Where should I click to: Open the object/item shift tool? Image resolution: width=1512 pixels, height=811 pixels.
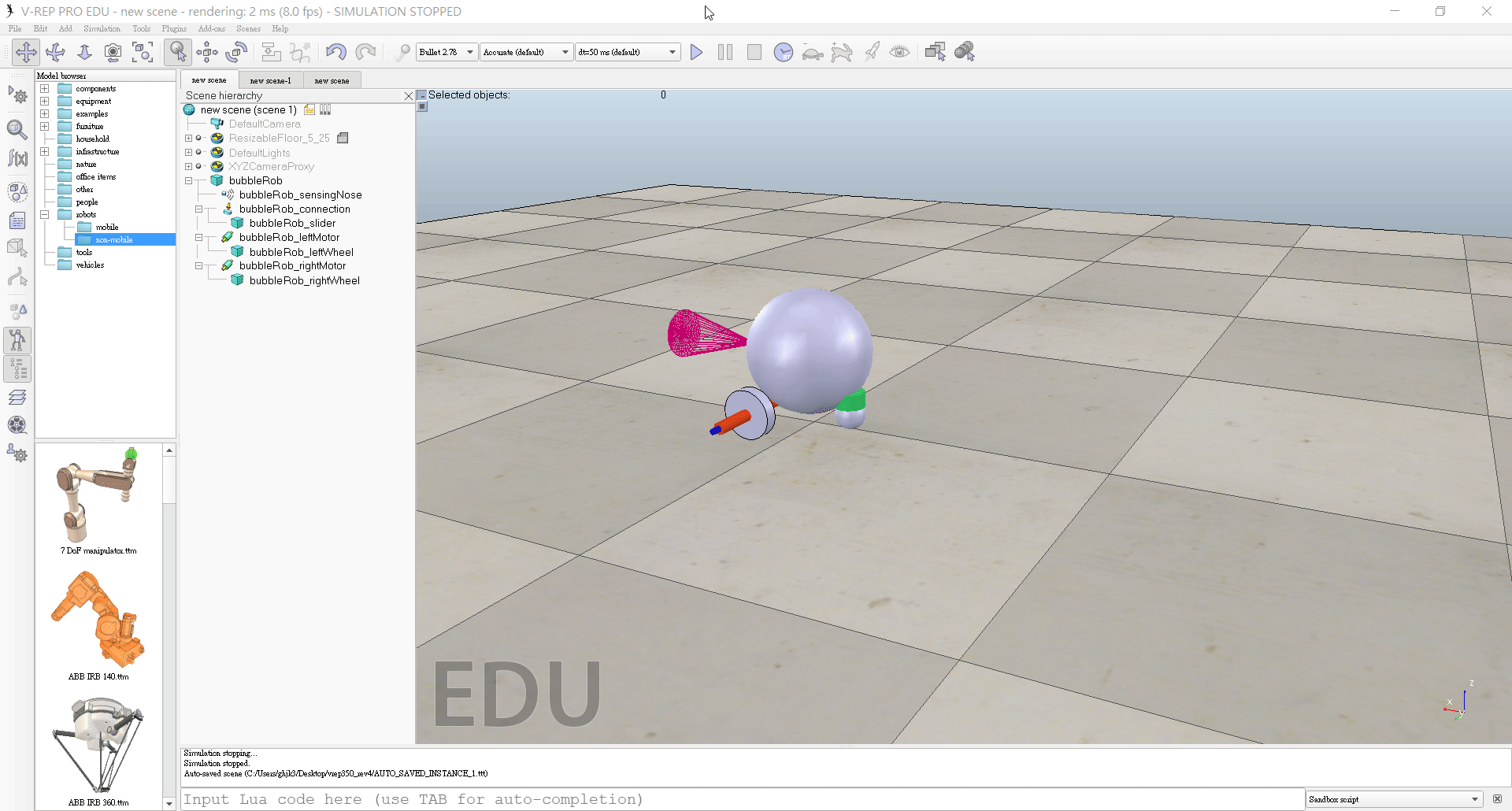207,52
